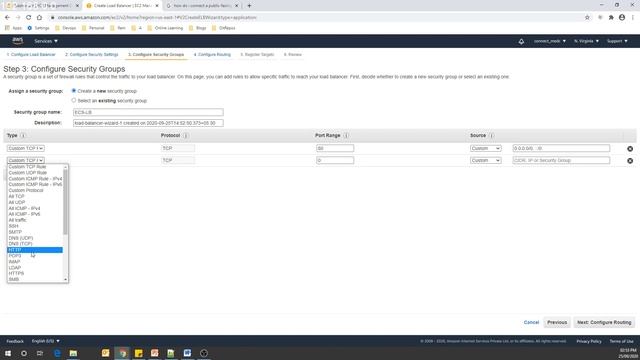Delete the first rule with its X icon
640x360 pixels.
coord(630,149)
